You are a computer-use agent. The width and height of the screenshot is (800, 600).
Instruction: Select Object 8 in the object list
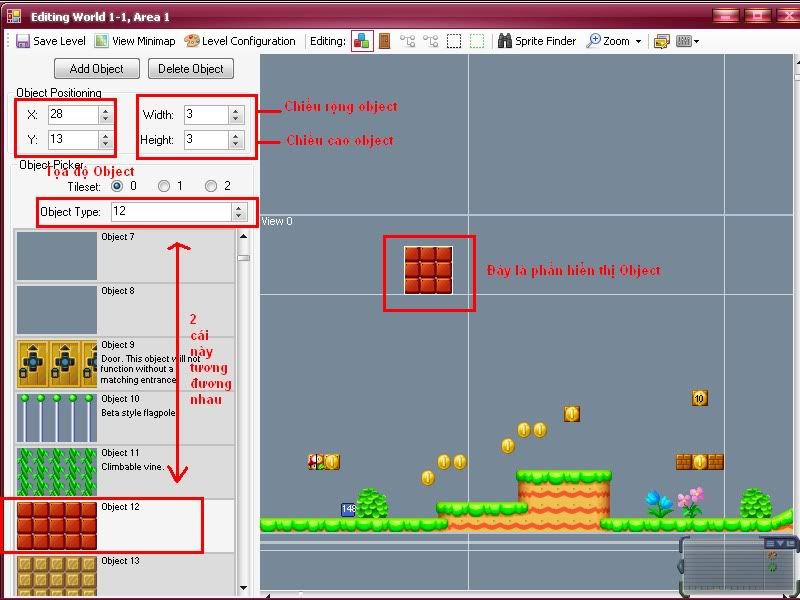click(125, 310)
